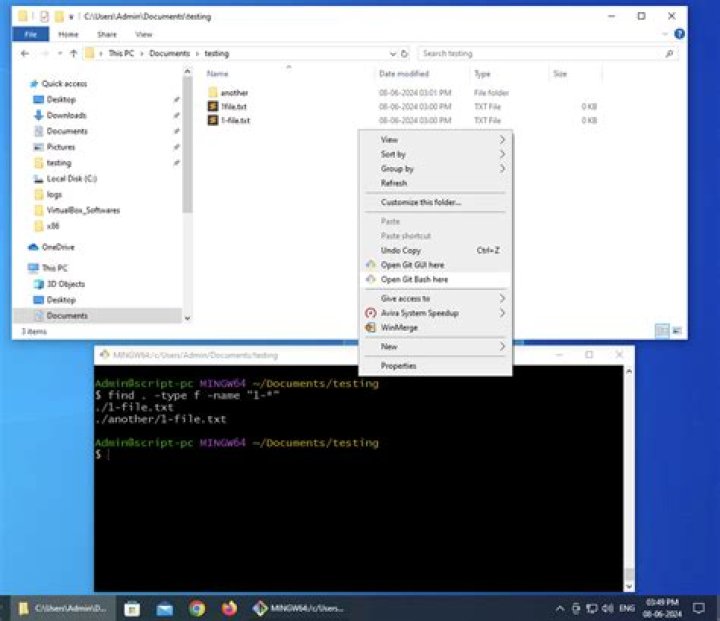
Task: Launch Firefox from the taskbar
Action: (229, 609)
